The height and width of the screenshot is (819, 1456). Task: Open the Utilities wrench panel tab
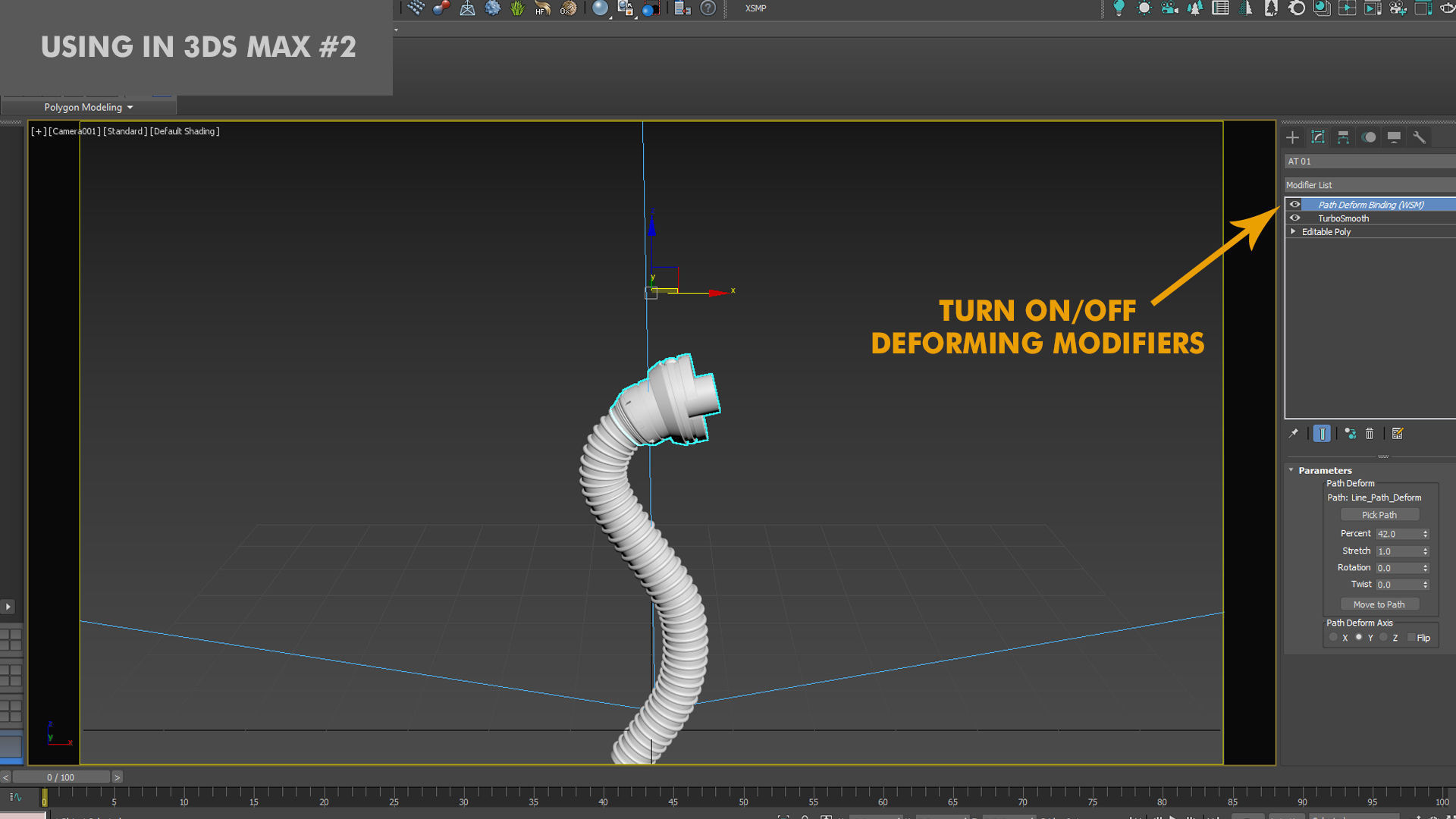[1419, 137]
